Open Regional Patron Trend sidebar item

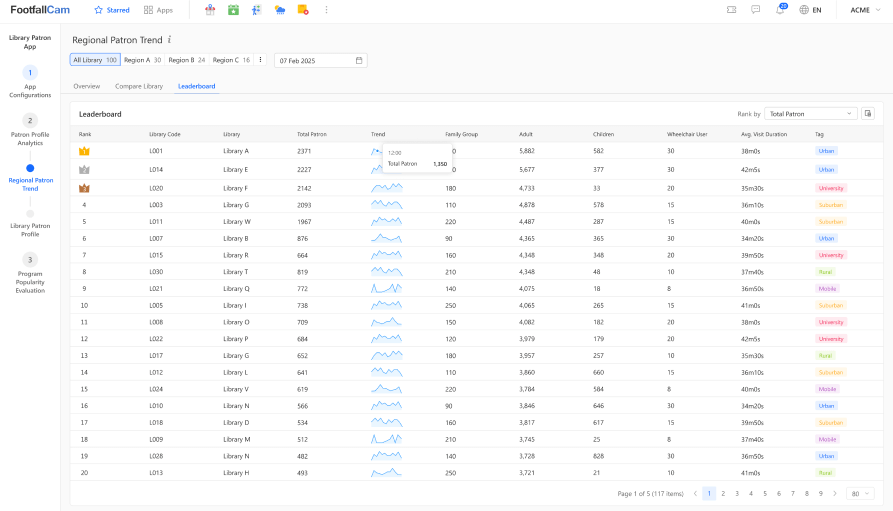30,178
